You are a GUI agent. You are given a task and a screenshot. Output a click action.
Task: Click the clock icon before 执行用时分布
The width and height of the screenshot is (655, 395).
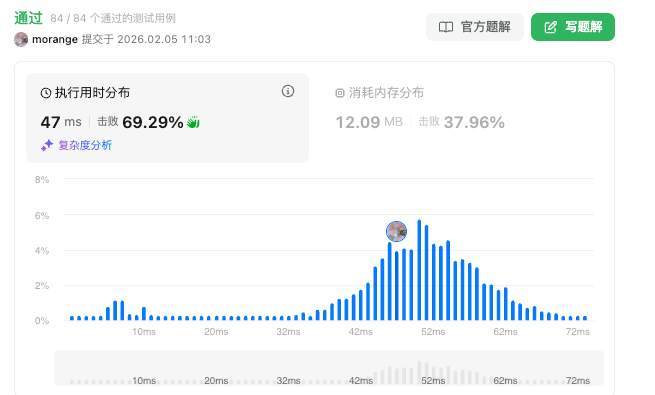click(46, 93)
